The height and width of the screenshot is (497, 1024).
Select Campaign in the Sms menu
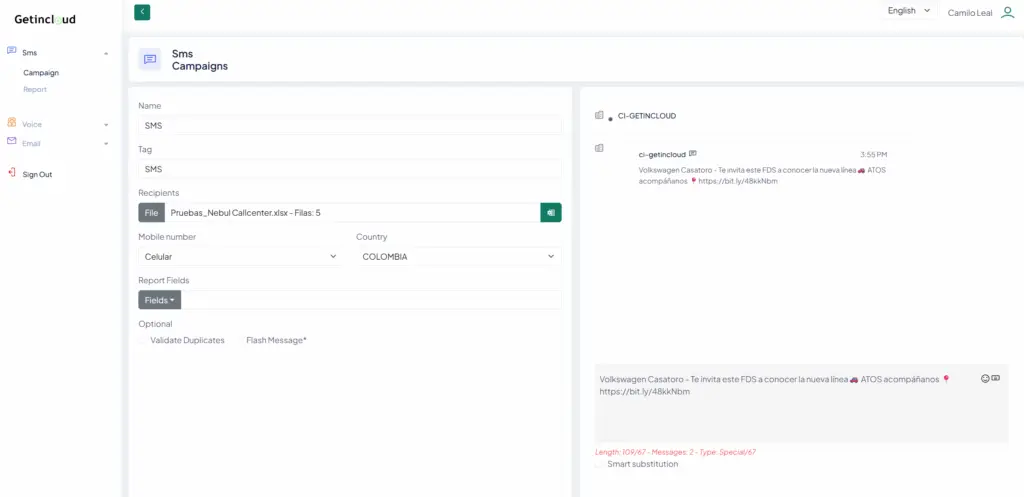click(41, 72)
